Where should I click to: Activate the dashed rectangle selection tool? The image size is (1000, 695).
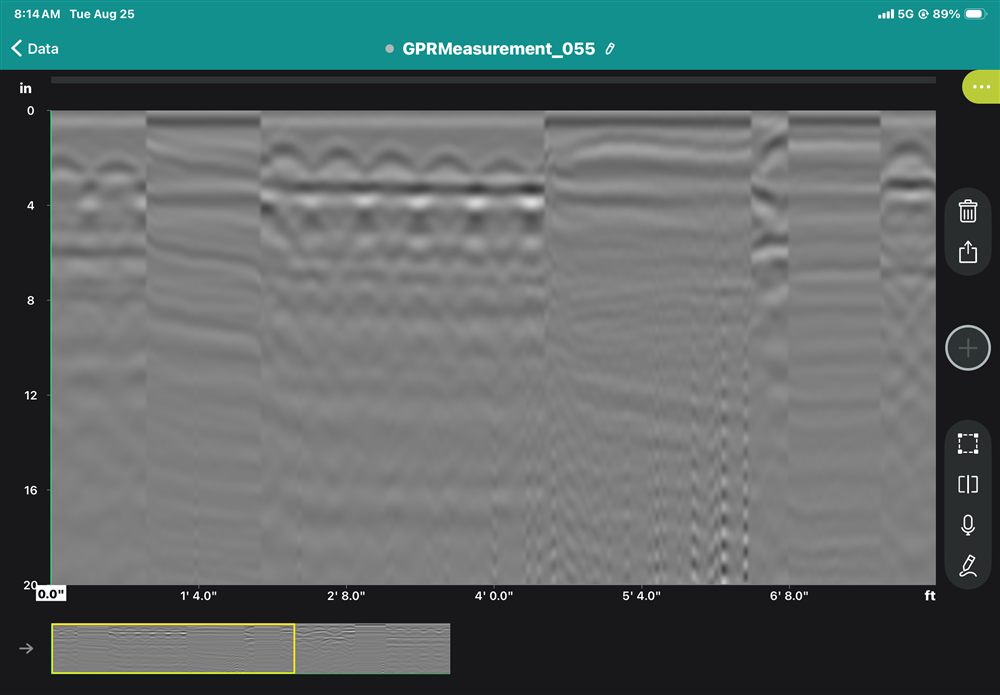pos(967,443)
